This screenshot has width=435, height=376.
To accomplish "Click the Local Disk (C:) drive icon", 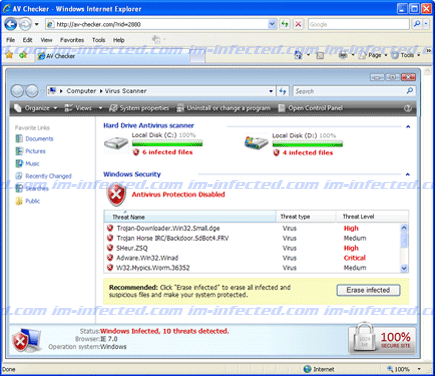I will point(116,144).
